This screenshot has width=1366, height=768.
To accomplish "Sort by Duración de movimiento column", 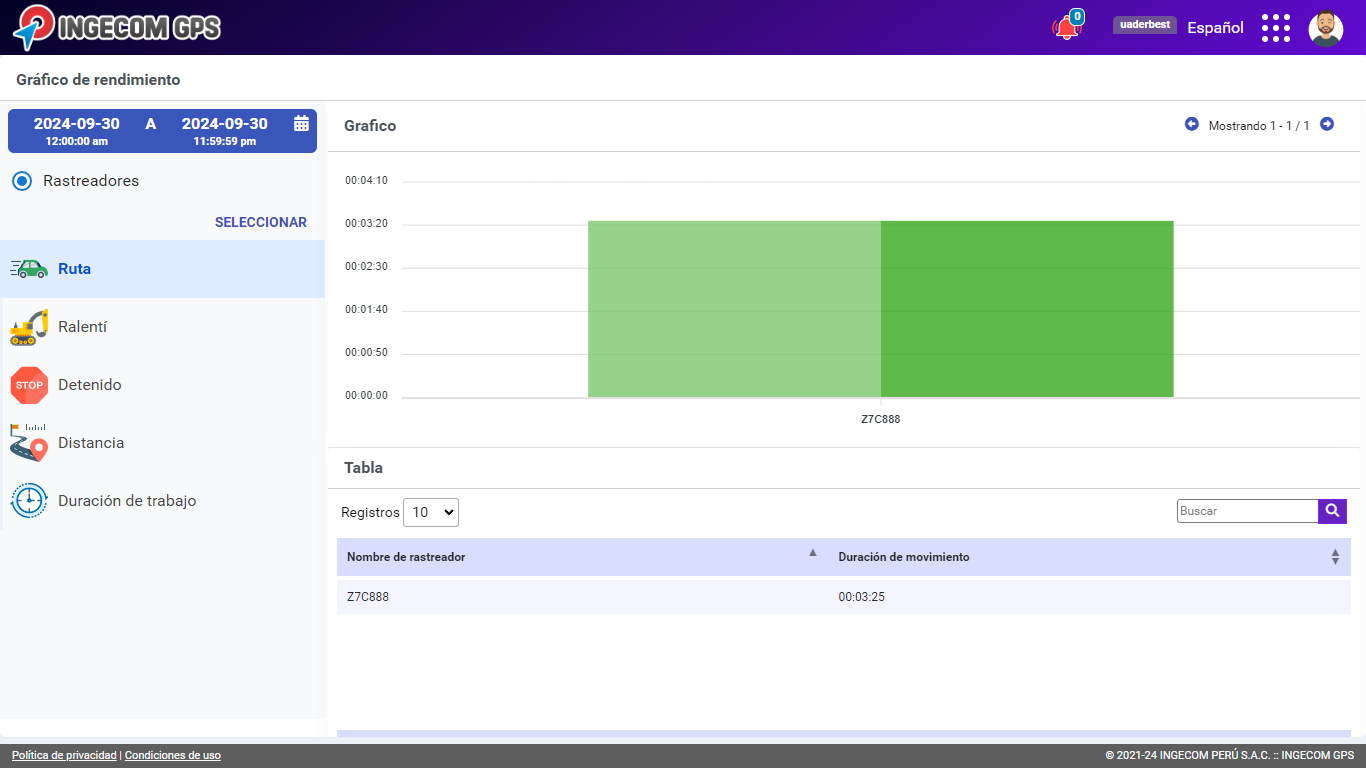I will [1090, 557].
